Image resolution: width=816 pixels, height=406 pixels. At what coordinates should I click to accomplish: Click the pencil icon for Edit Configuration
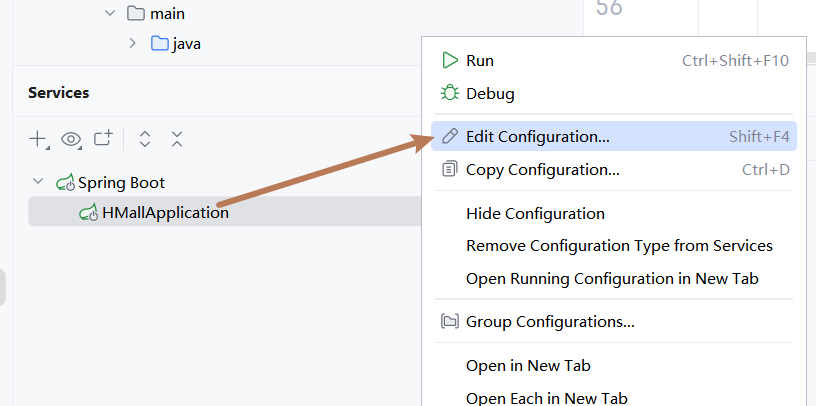[450, 136]
